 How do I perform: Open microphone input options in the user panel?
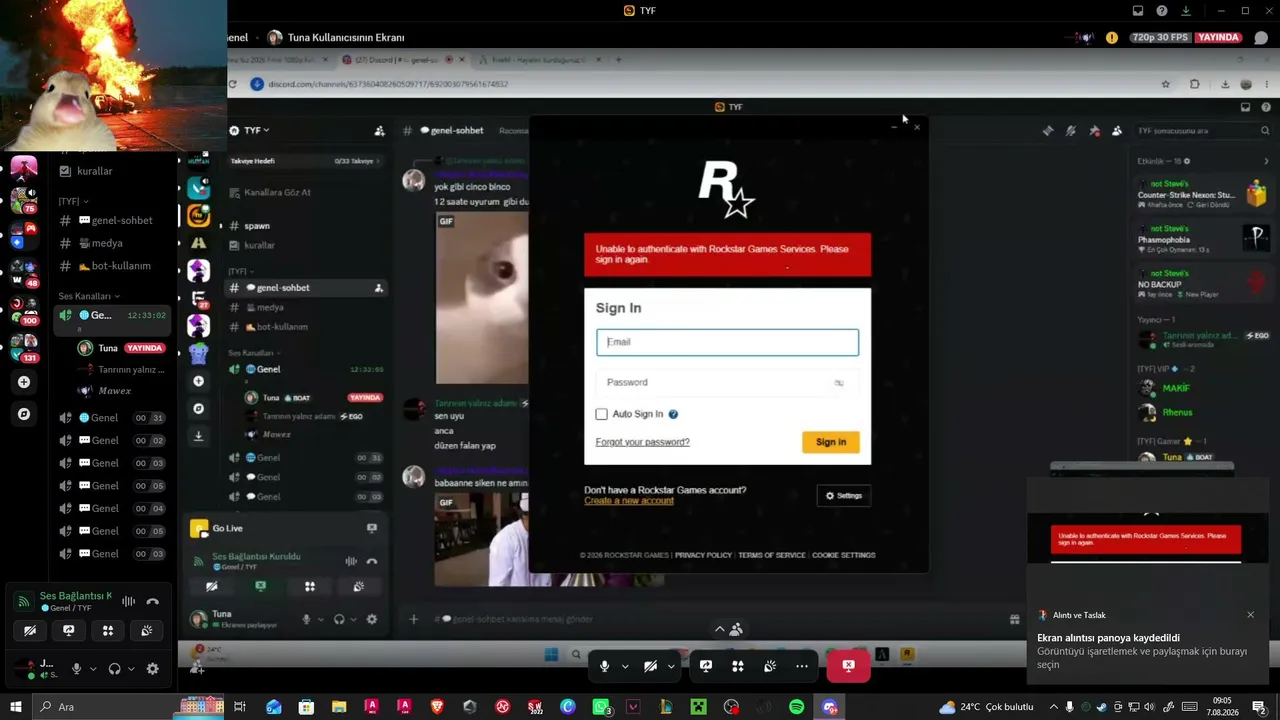tap(93, 669)
